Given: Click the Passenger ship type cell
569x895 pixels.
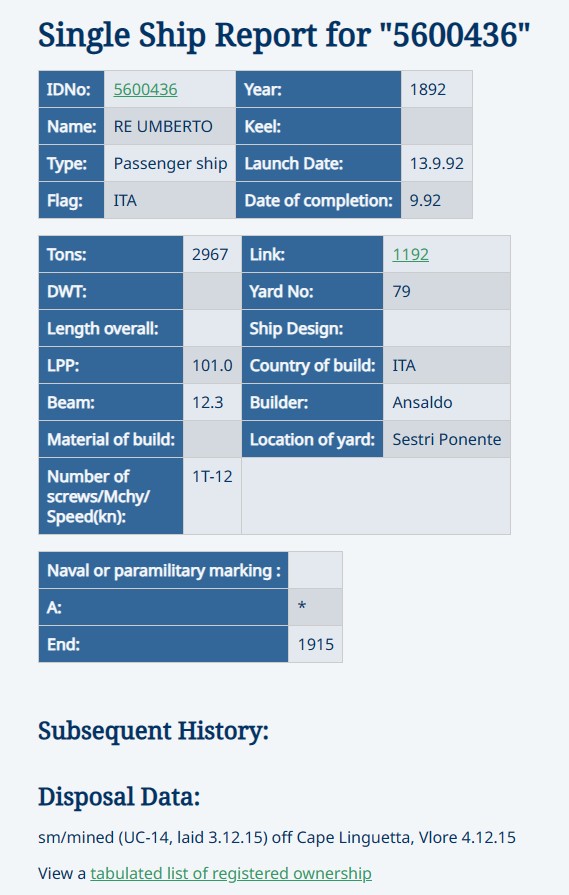Looking at the screenshot, I should coord(170,163).
